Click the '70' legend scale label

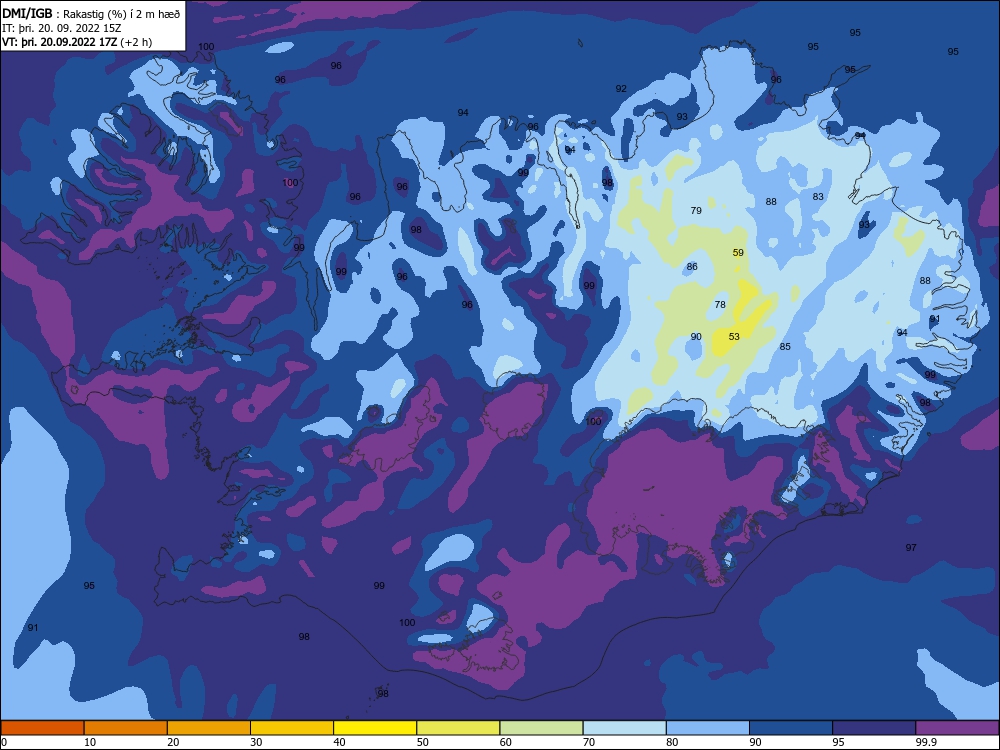589,742
